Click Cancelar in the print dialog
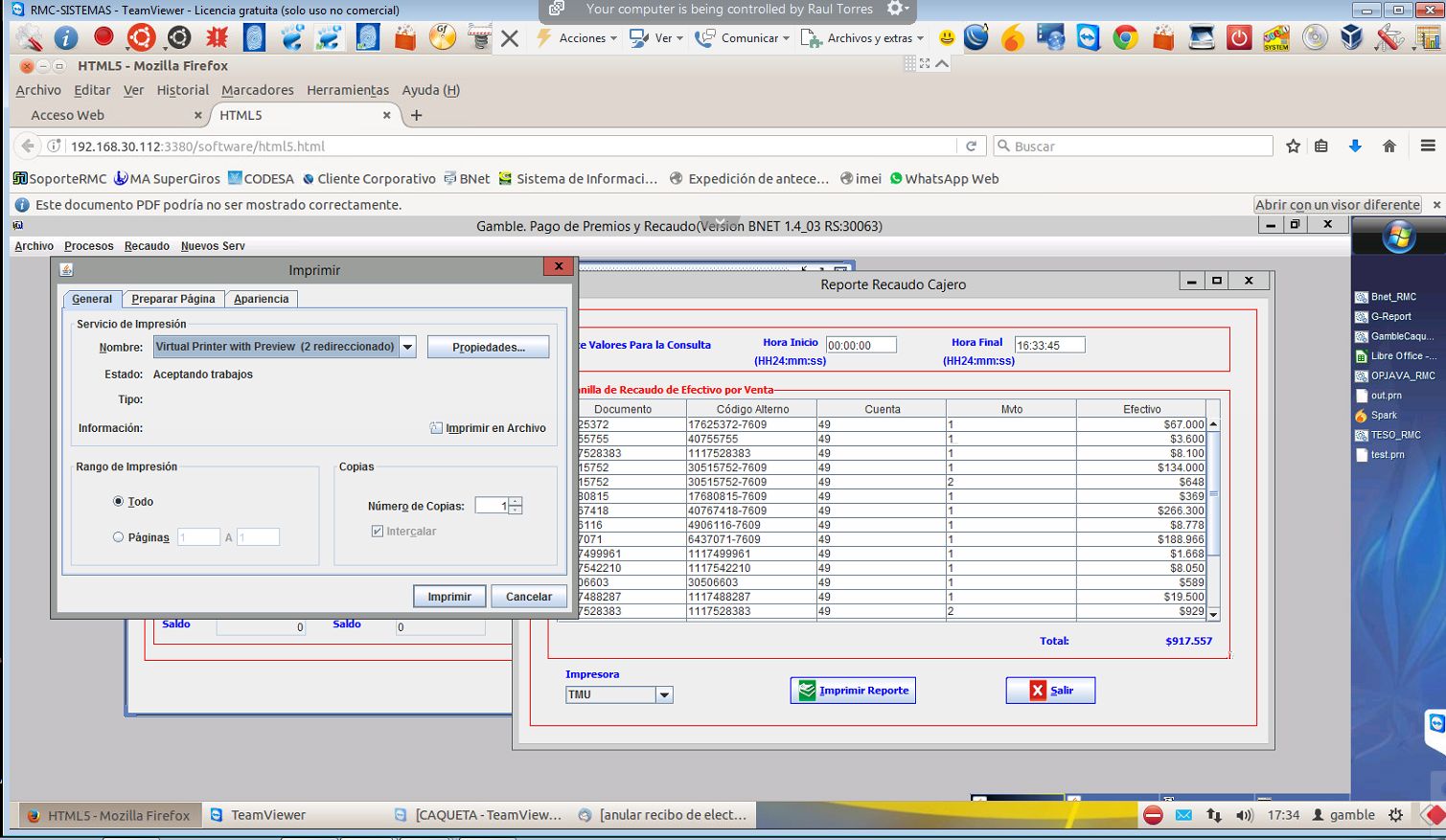 click(528, 597)
